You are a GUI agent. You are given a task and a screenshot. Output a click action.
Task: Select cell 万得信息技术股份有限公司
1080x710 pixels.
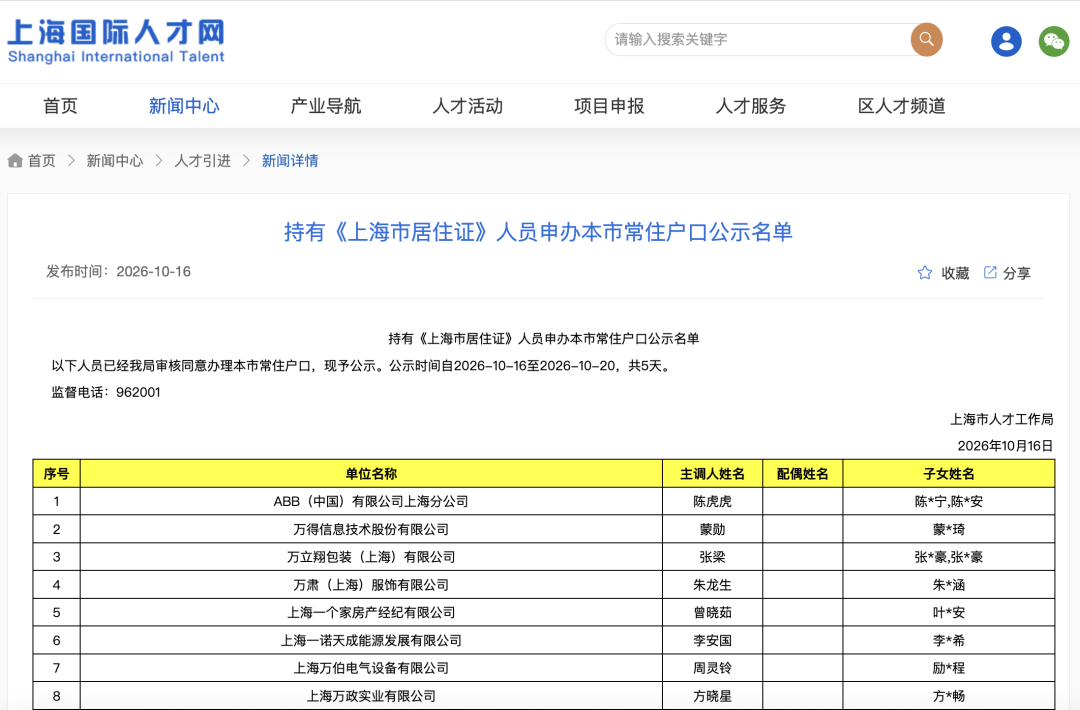coord(371,530)
